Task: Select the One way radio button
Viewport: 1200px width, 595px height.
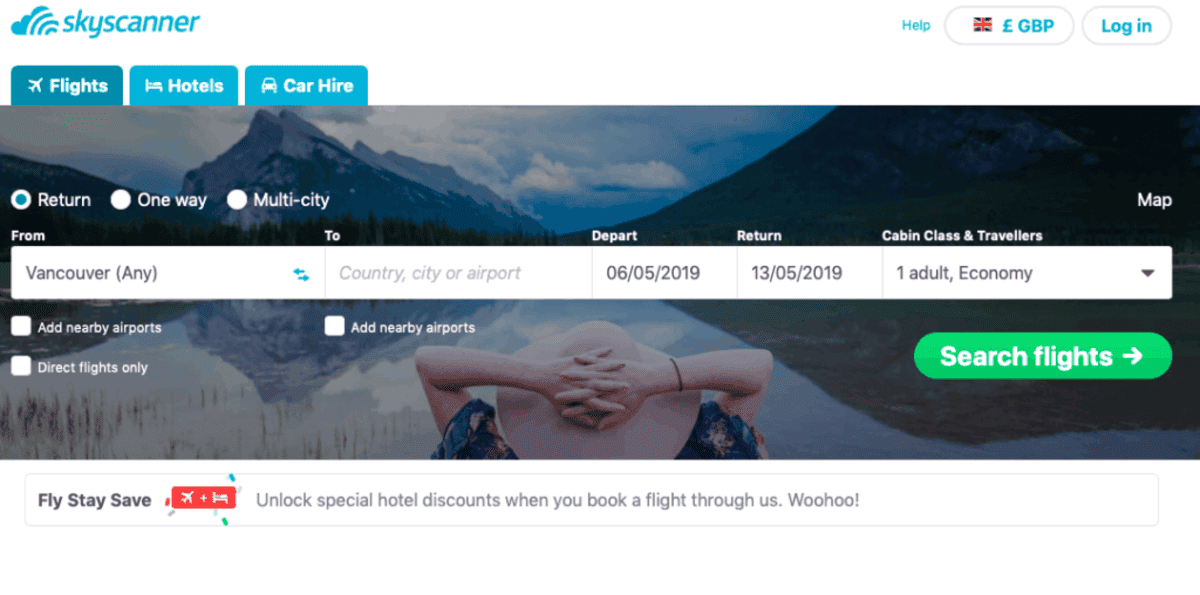Action: click(x=121, y=200)
